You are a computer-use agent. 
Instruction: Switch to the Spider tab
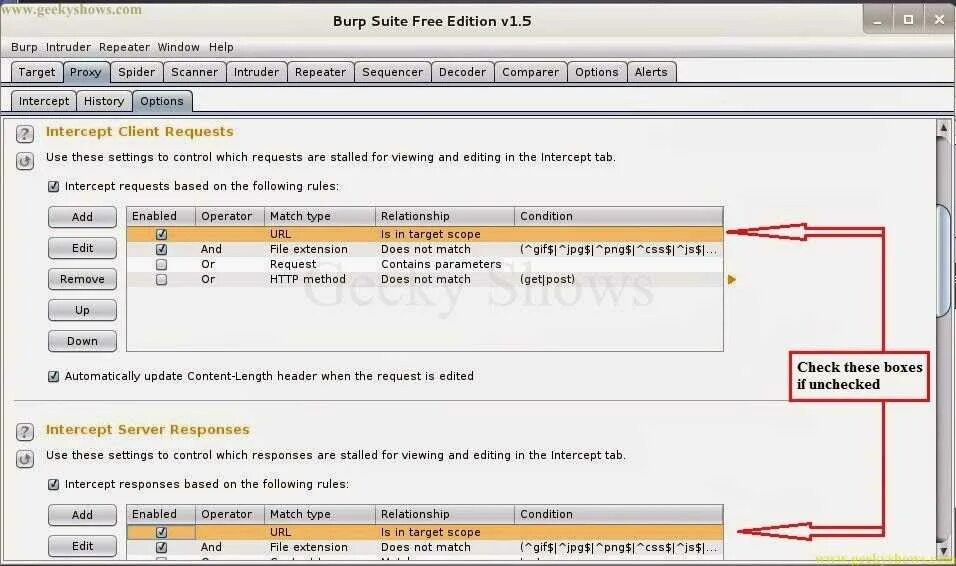click(x=137, y=72)
